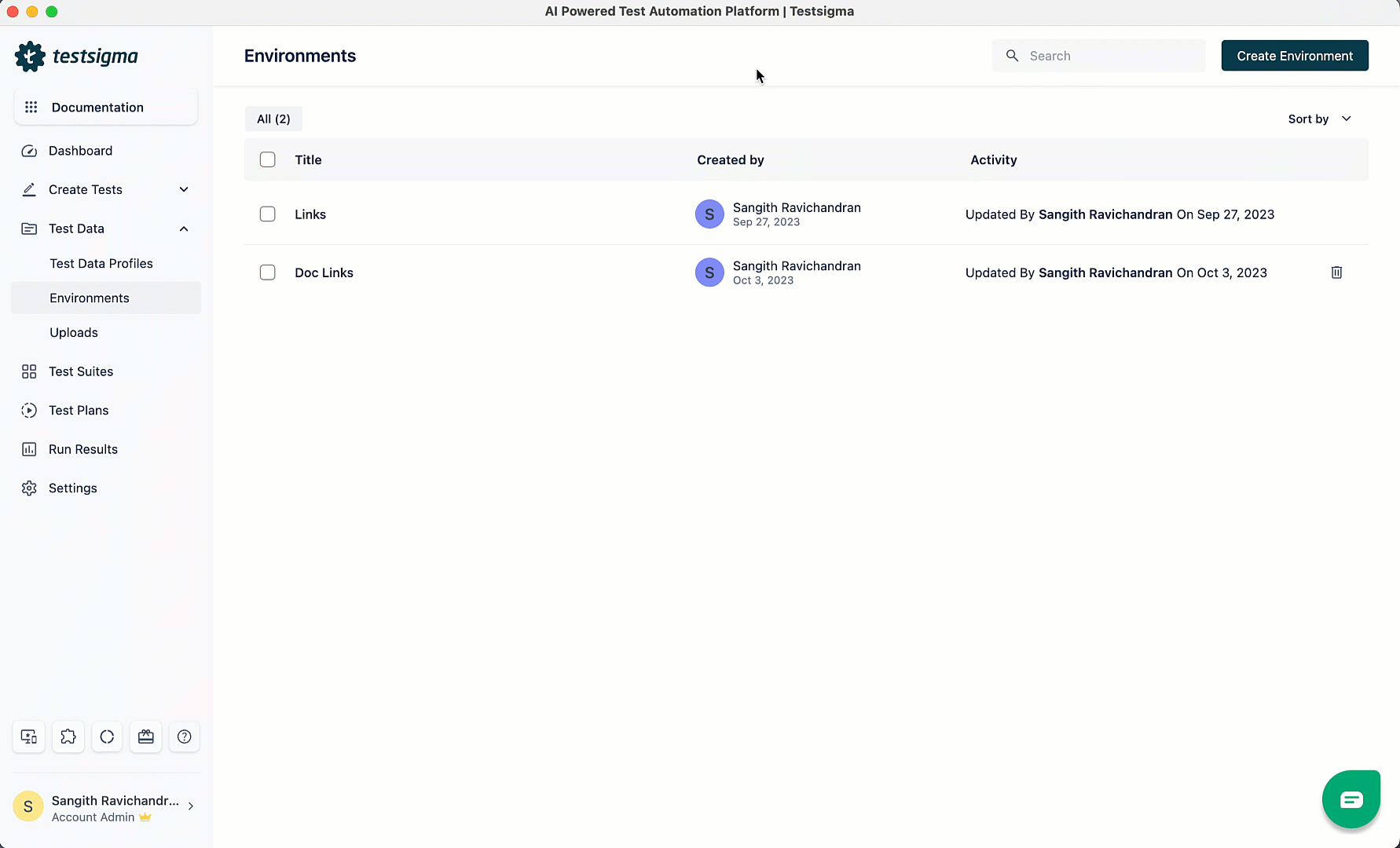Screen dimensions: 1400x848
Task: Click the Create Environment button
Action: click(x=1294, y=55)
